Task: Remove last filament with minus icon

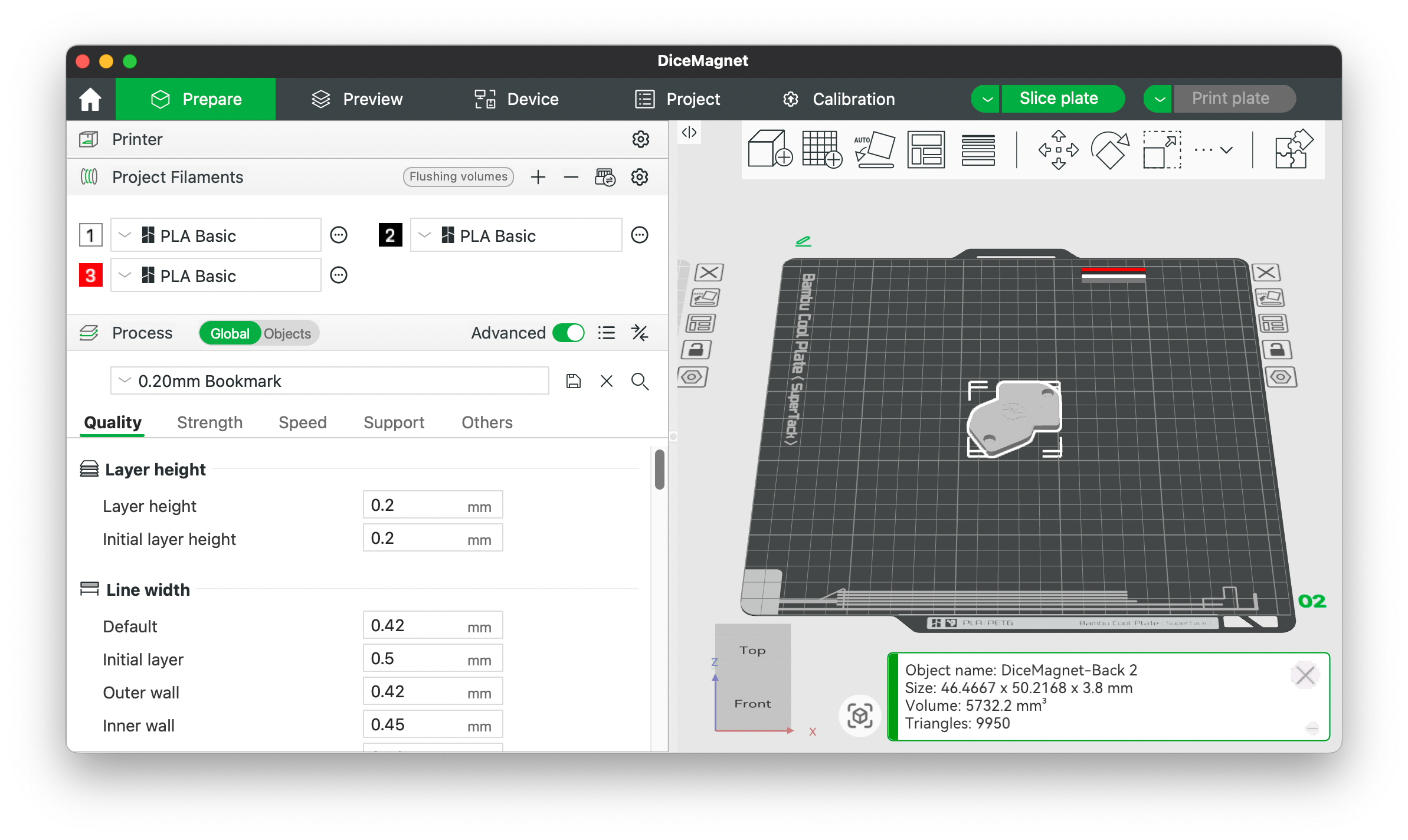Action: click(x=571, y=177)
